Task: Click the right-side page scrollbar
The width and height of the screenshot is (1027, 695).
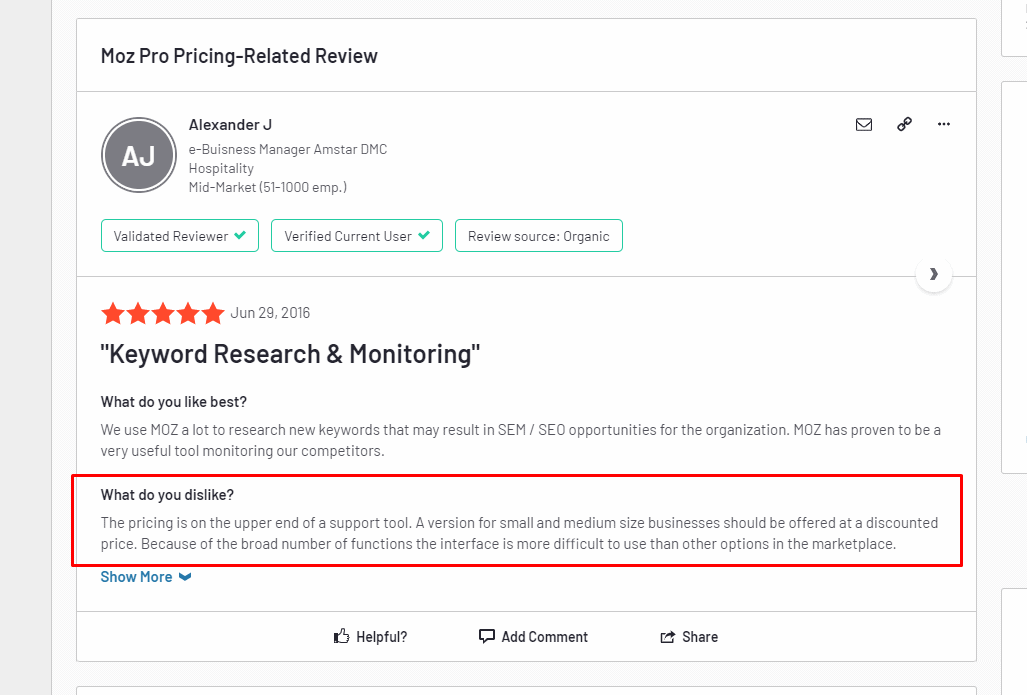Action: (1021, 347)
